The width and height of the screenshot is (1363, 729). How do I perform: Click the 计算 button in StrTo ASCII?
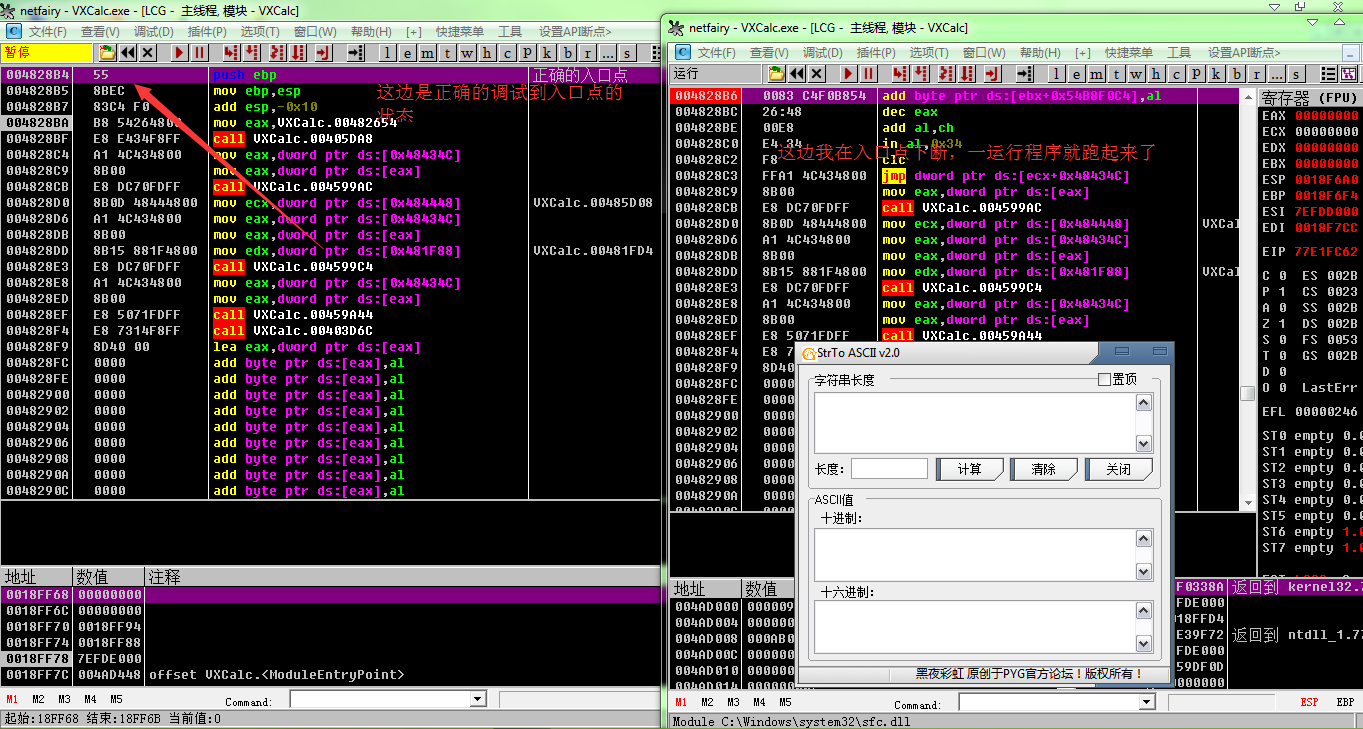pyautogui.click(x=969, y=469)
